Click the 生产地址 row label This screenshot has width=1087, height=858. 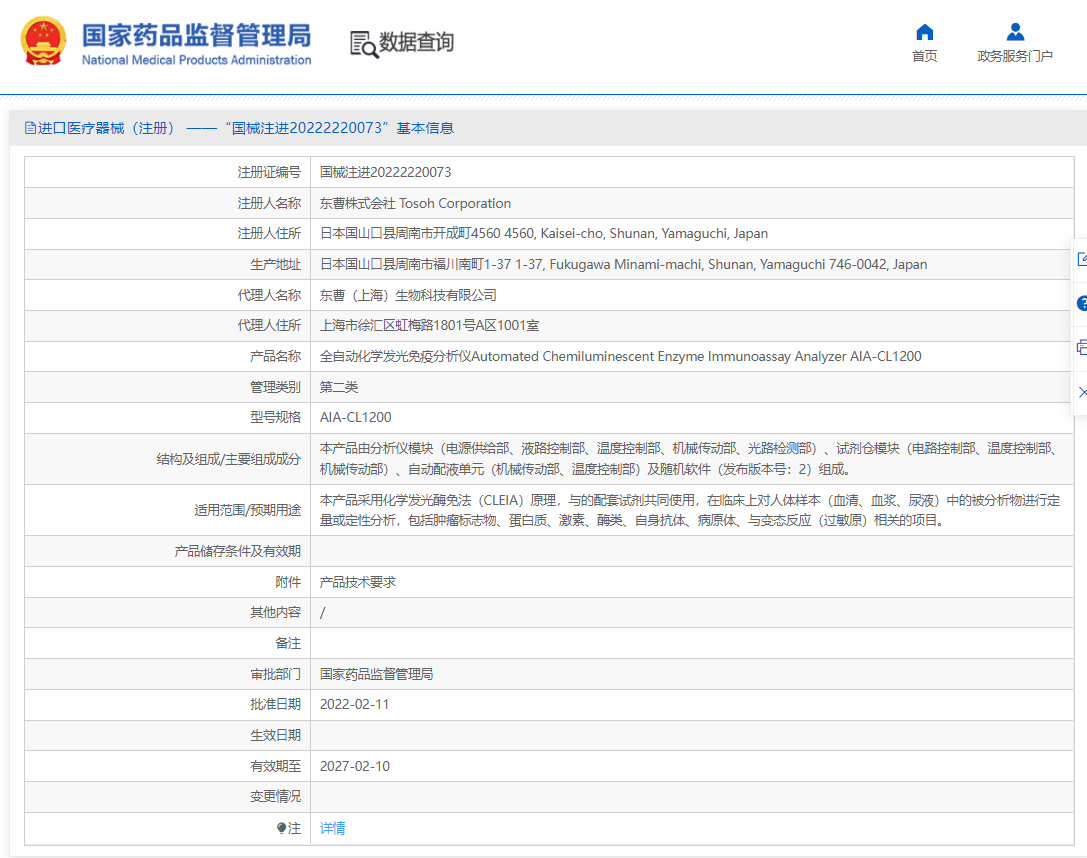(275, 264)
